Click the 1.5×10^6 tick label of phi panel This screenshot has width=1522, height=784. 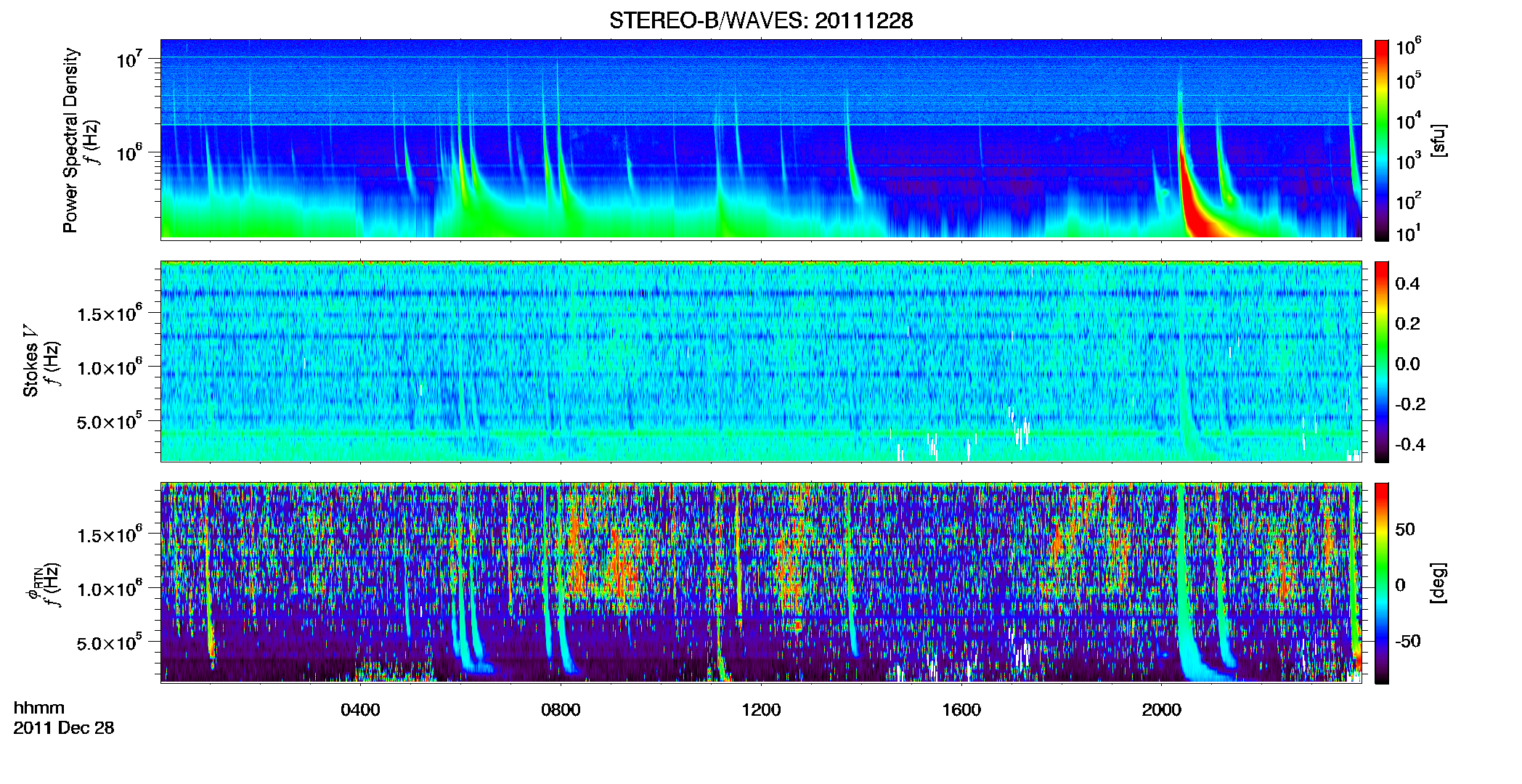click(x=110, y=535)
